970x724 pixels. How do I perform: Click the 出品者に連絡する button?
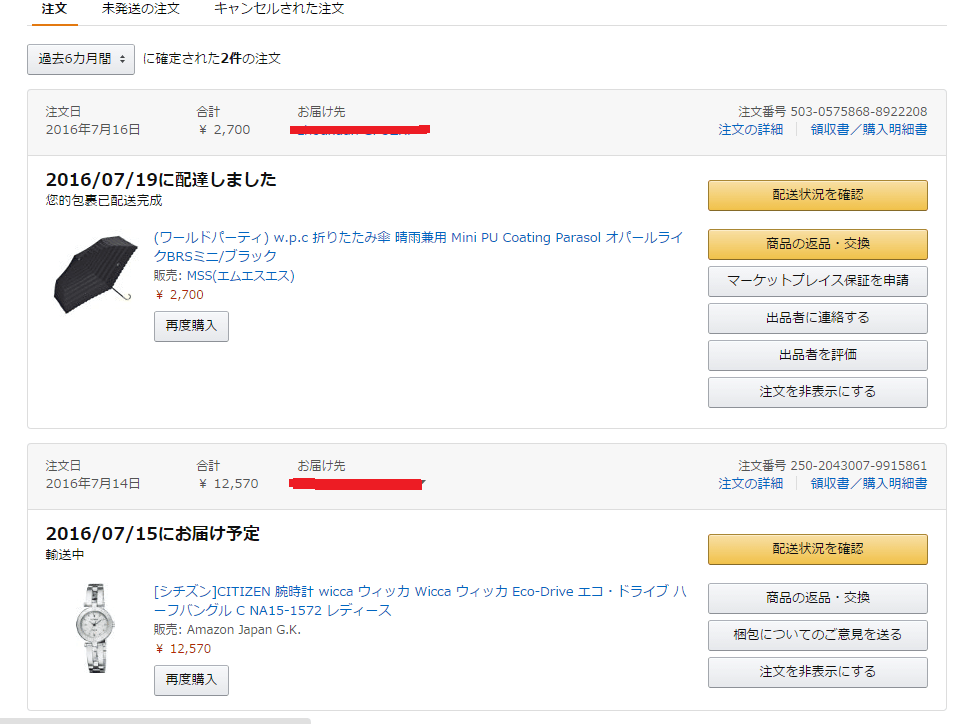817,318
